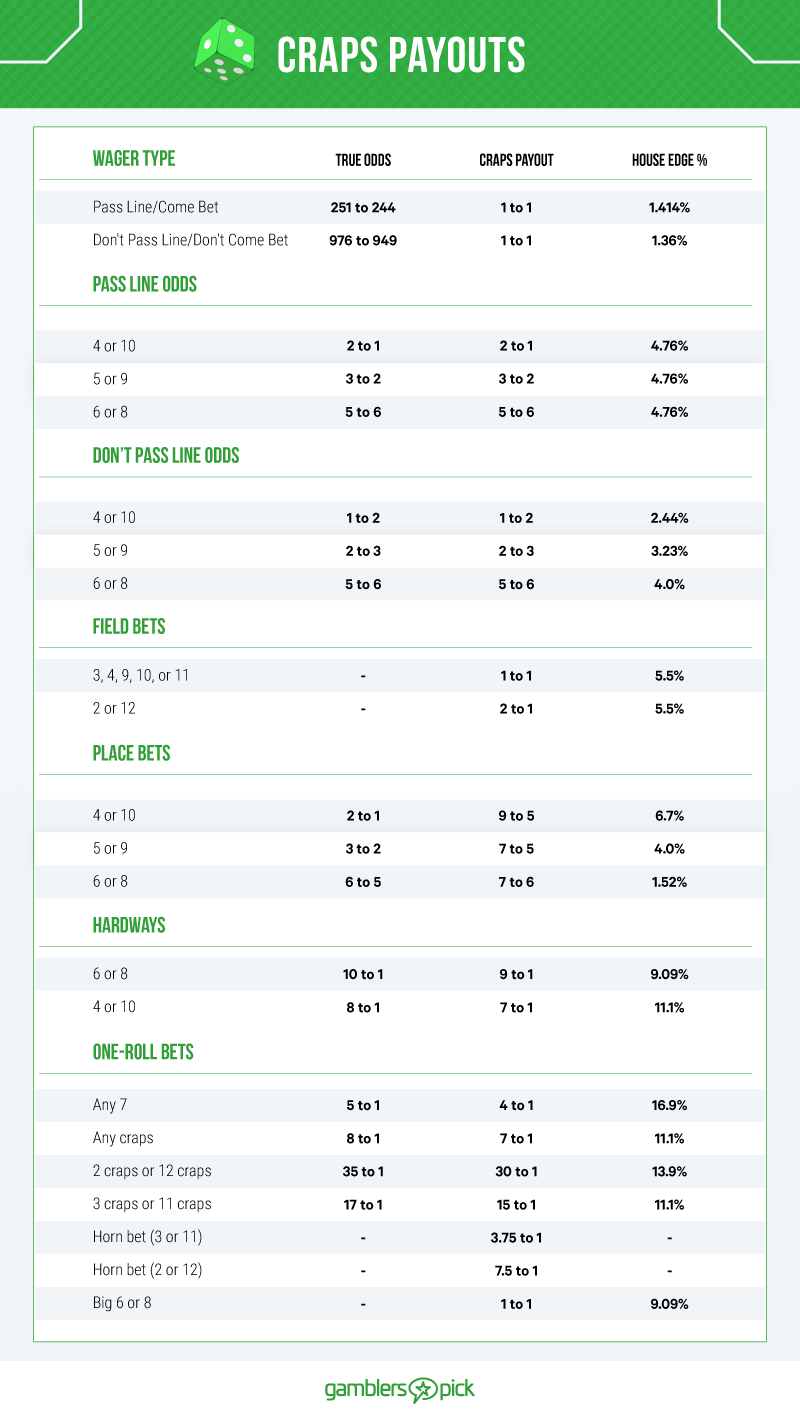
Task: Select the "251 to 244" true odds value
Action: pos(363,208)
